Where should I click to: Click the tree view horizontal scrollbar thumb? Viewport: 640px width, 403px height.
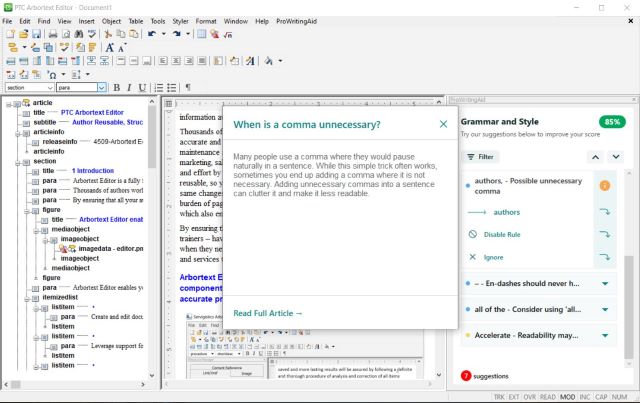tap(16, 385)
